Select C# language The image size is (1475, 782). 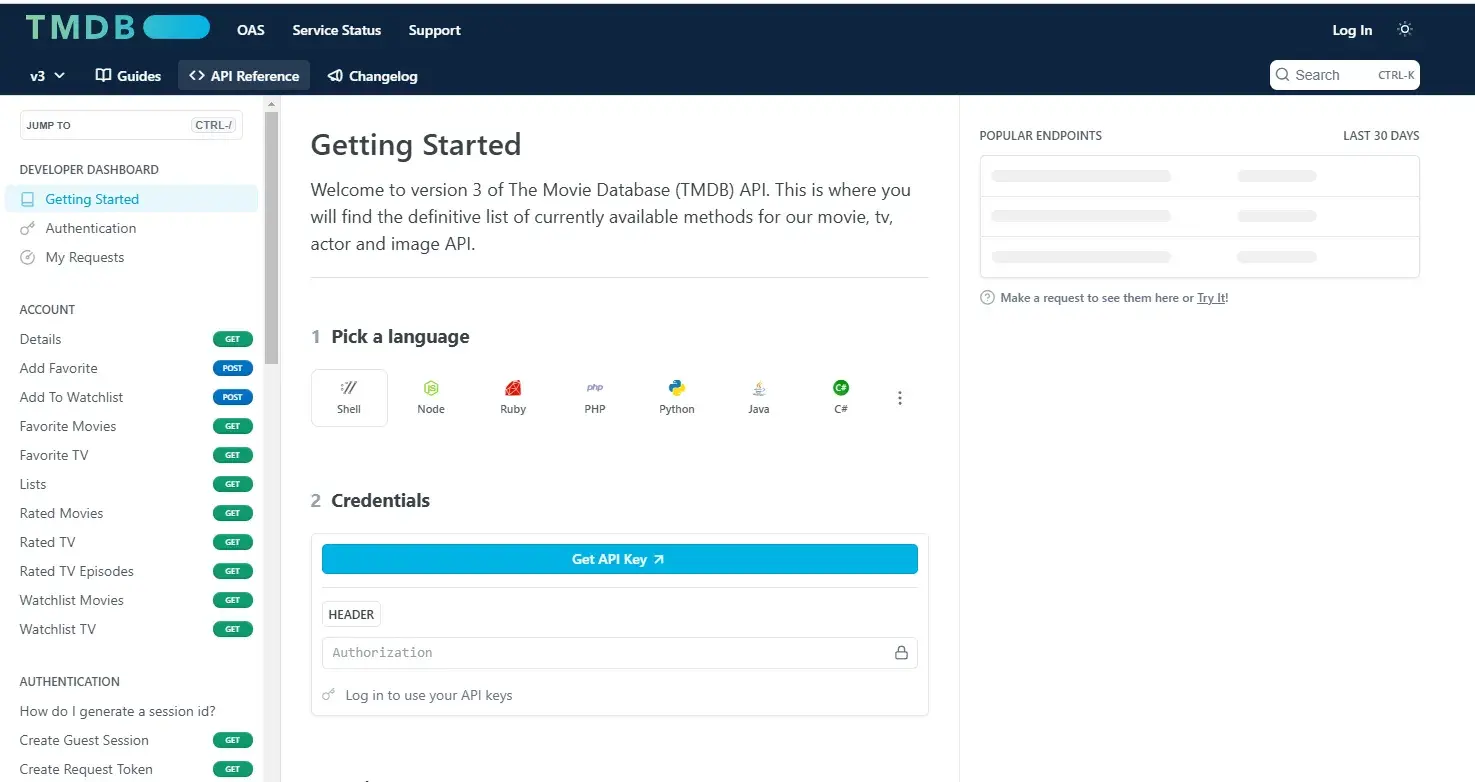click(x=841, y=398)
